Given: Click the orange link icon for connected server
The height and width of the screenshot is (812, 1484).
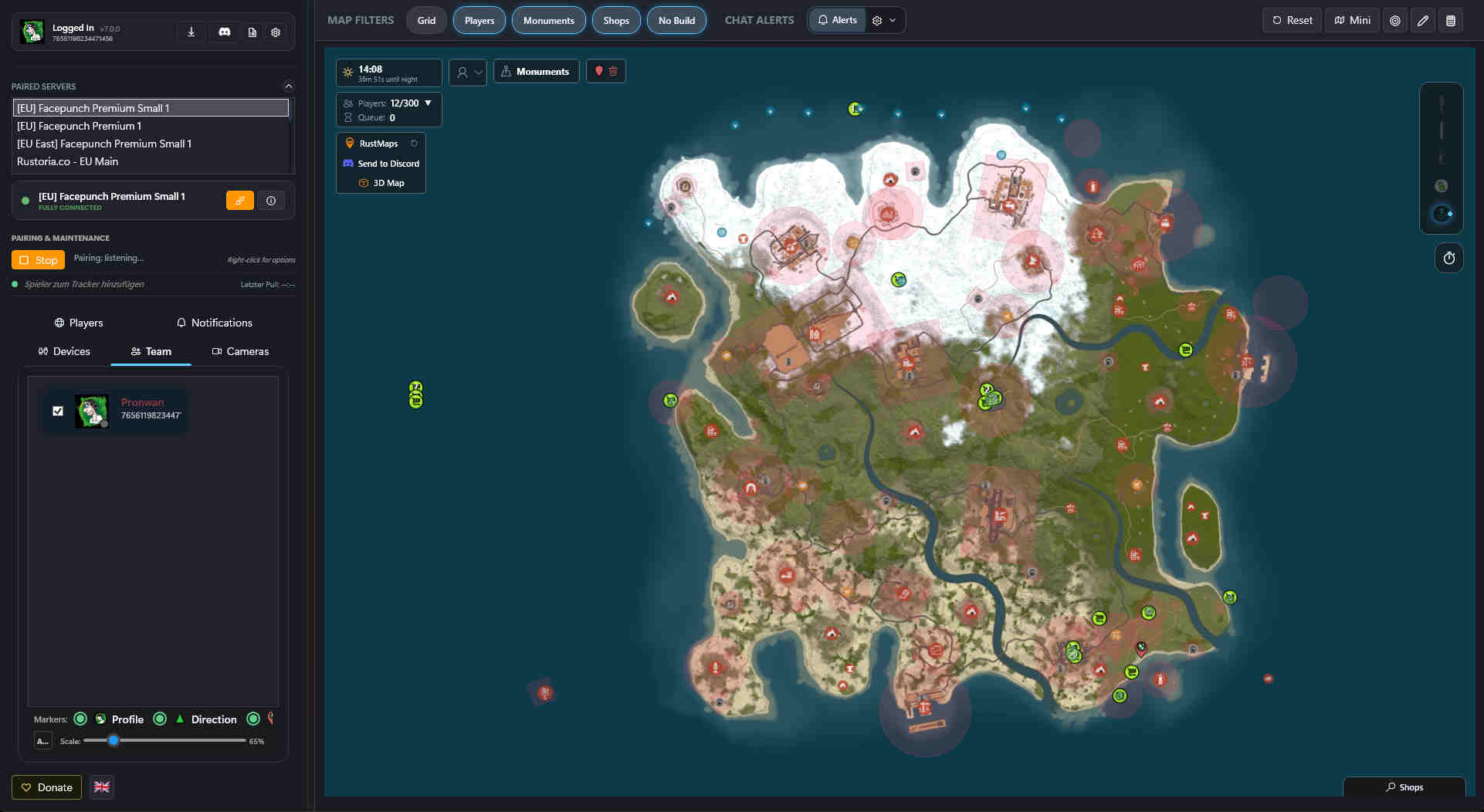Looking at the screenshot, I should (x=240, y=201).
